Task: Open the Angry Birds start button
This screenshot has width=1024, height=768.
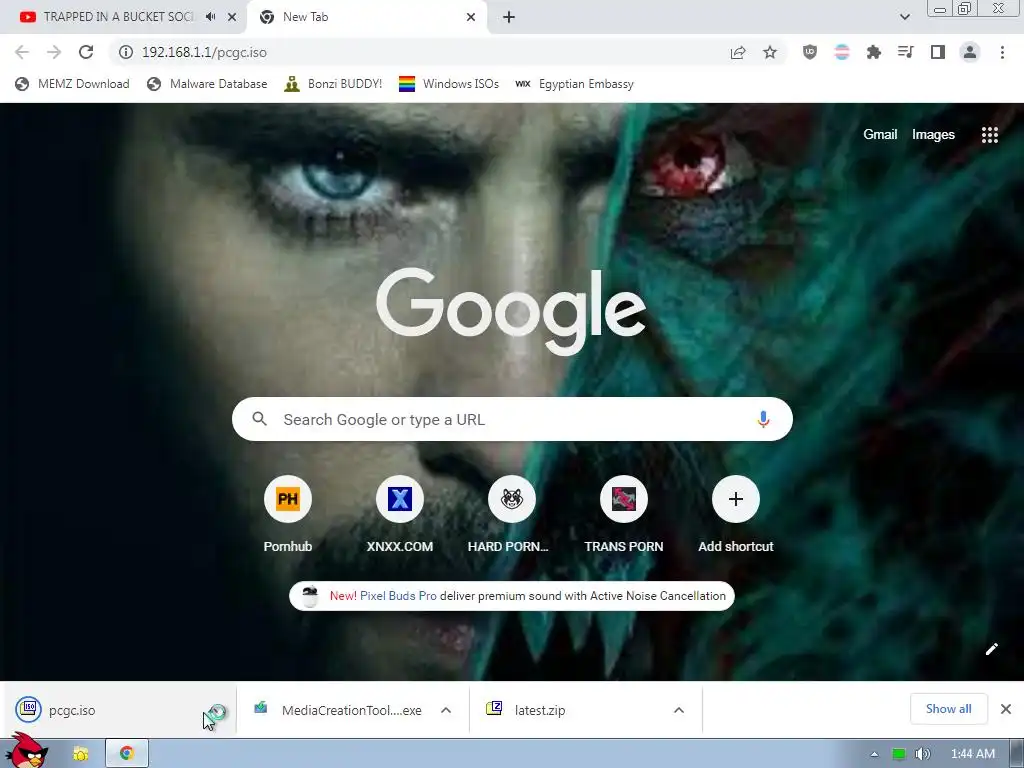Action: click(26, 750)
